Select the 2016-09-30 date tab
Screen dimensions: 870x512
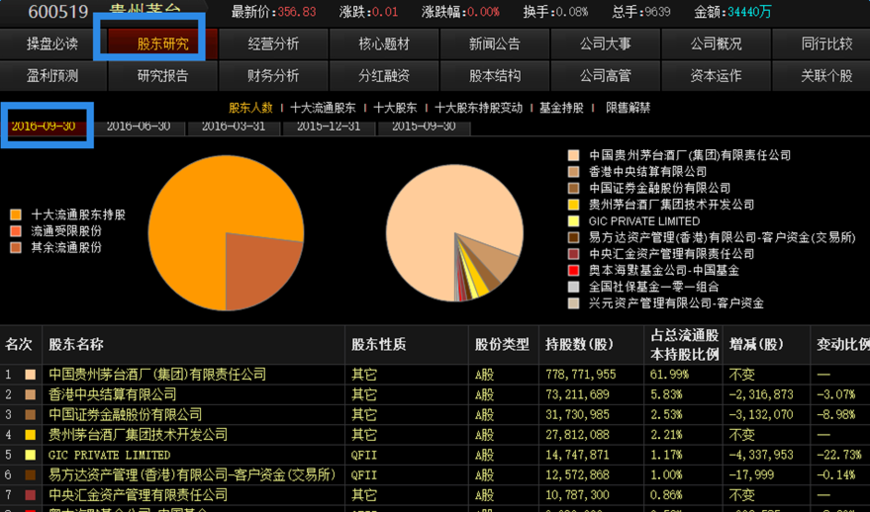[x=43, y=126]
